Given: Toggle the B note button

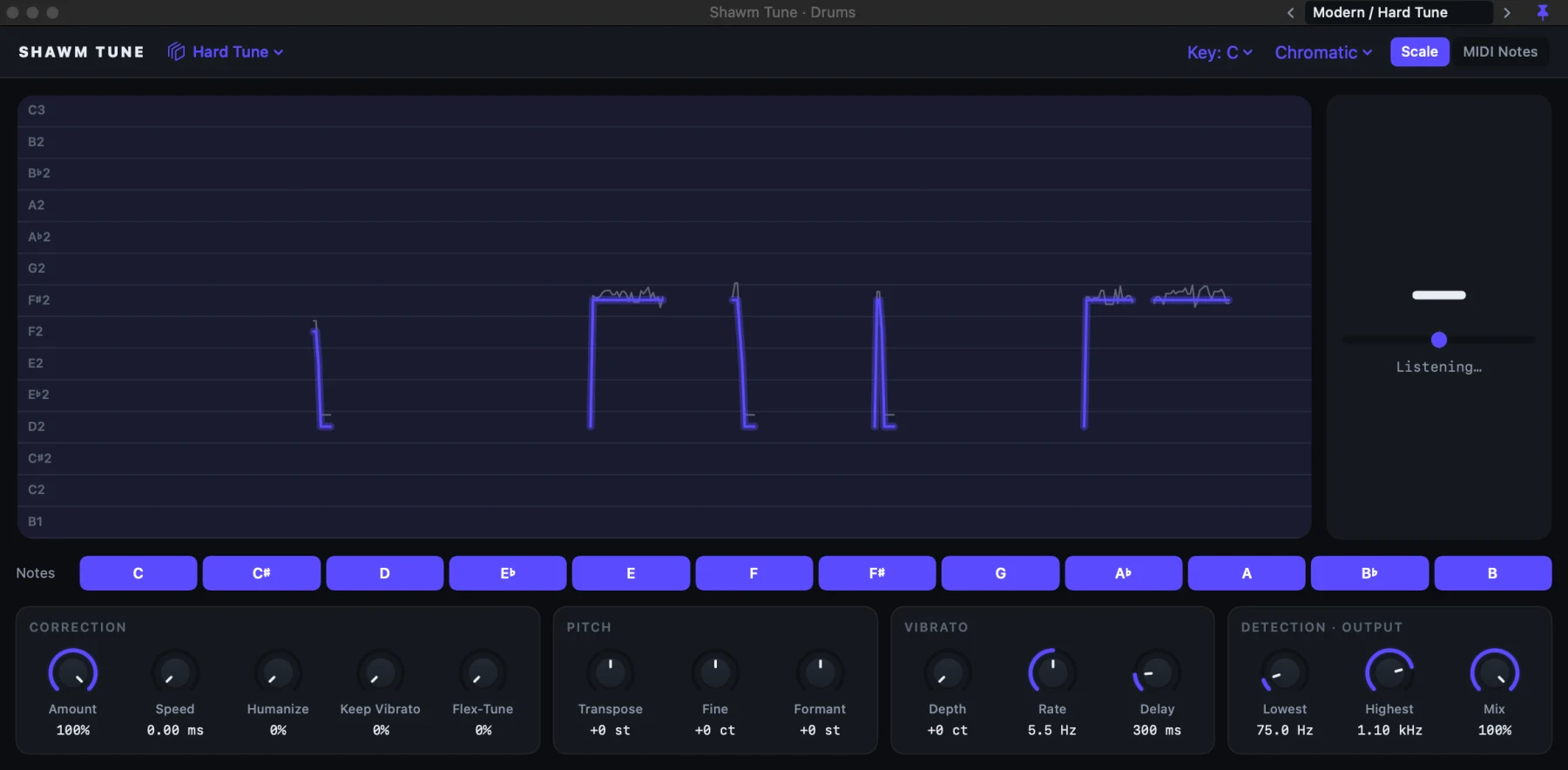Looking at the screenshot, I should [1492, 573].
